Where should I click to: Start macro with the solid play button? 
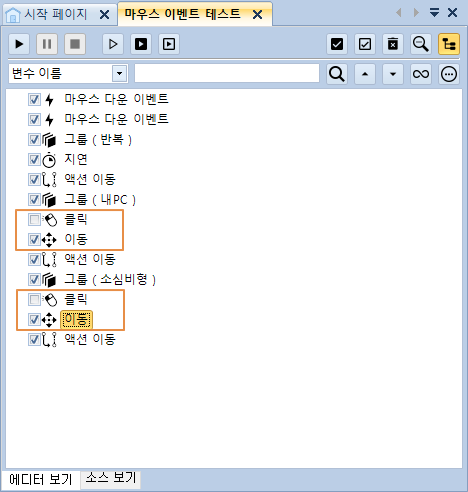(19, 44)
